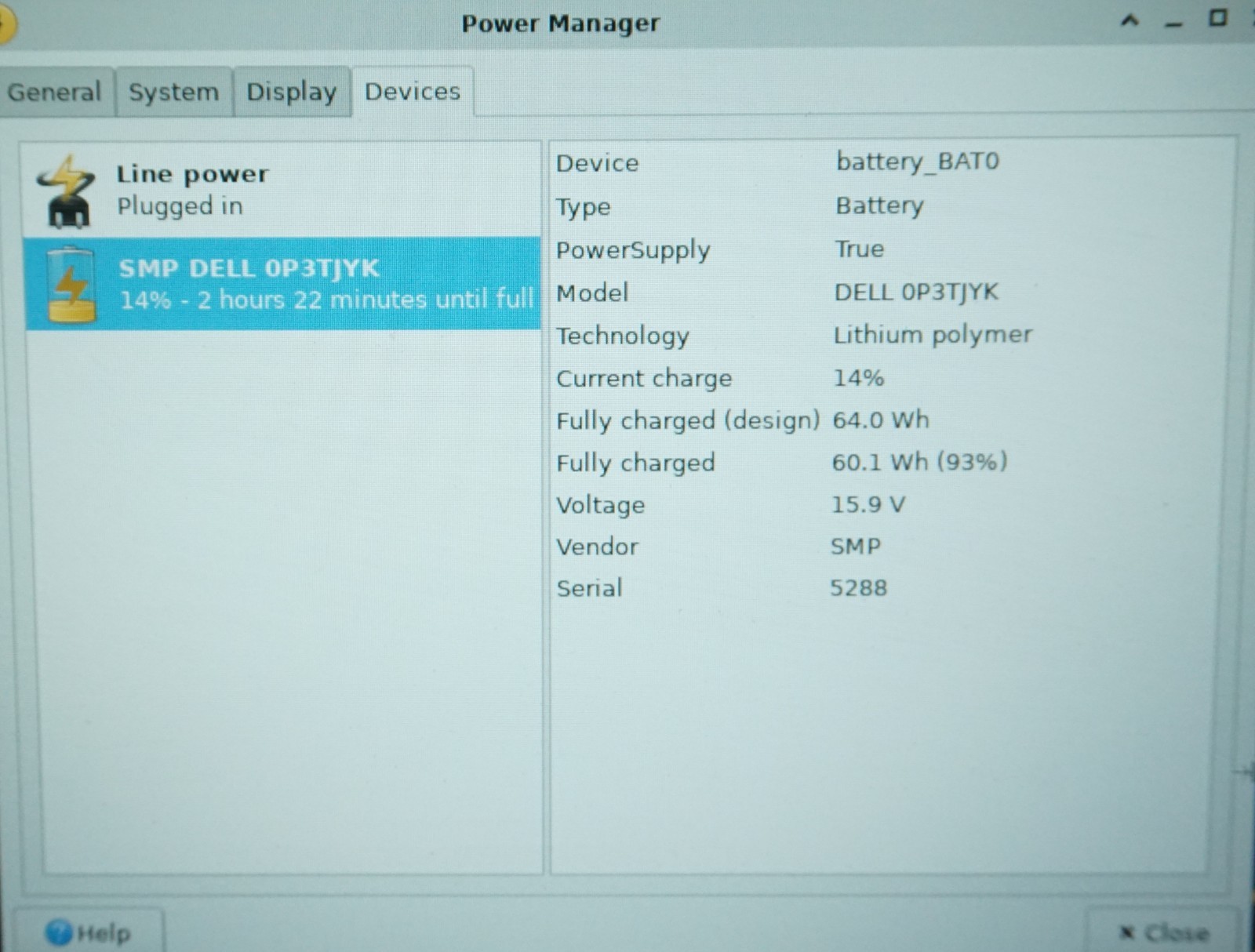Viewport: 1255px width, 952px height.
Task: Click the Current charge label
Action: click(x=644, y=379)
